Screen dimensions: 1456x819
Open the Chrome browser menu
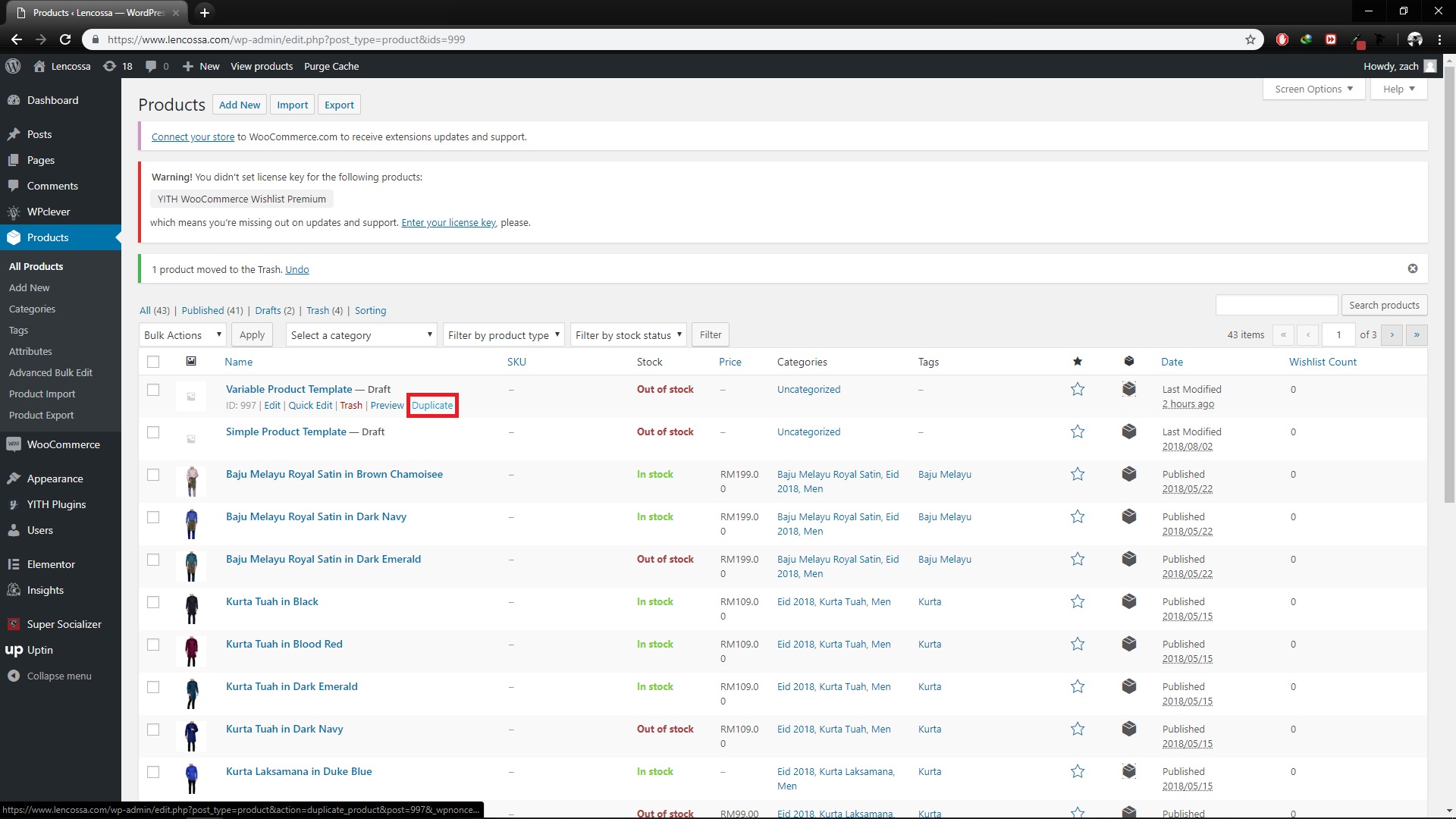[x=1439, y=39]
